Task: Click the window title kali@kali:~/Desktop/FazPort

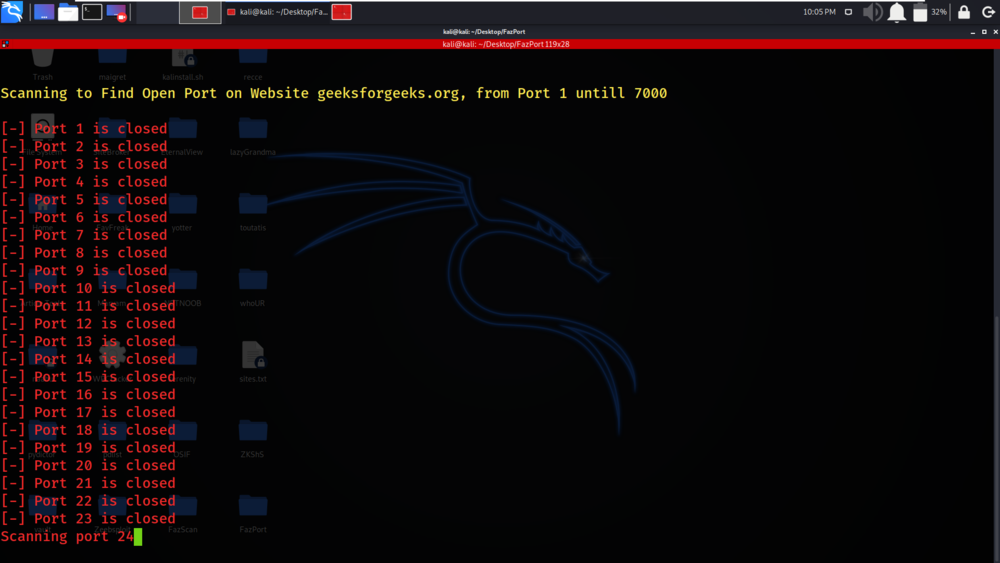Action: 484,31
